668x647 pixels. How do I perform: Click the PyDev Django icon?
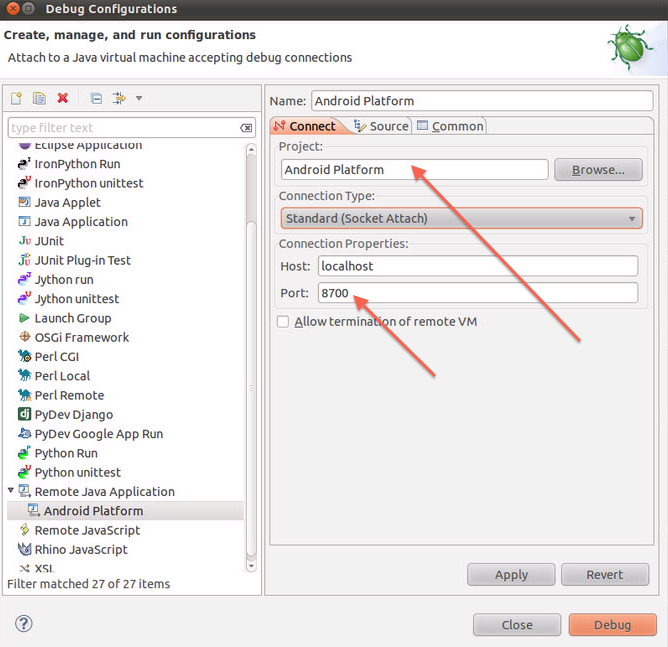(x=24, y=414)
